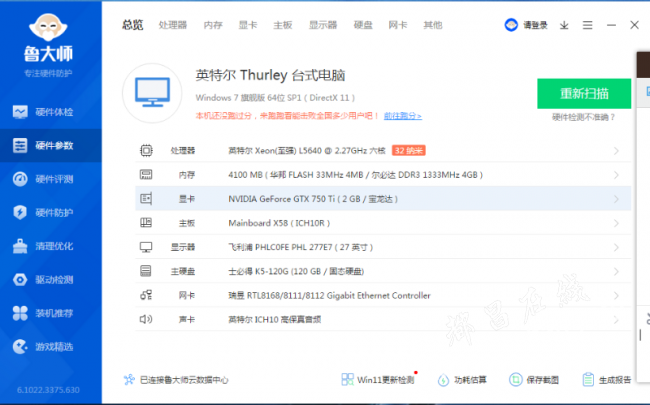
Task: Expand the 主硬盘 row chevron
Action: 616,272
